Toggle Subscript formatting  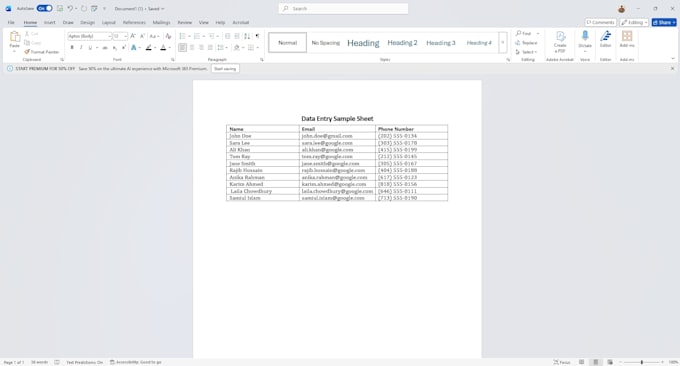tap(115, 47)
